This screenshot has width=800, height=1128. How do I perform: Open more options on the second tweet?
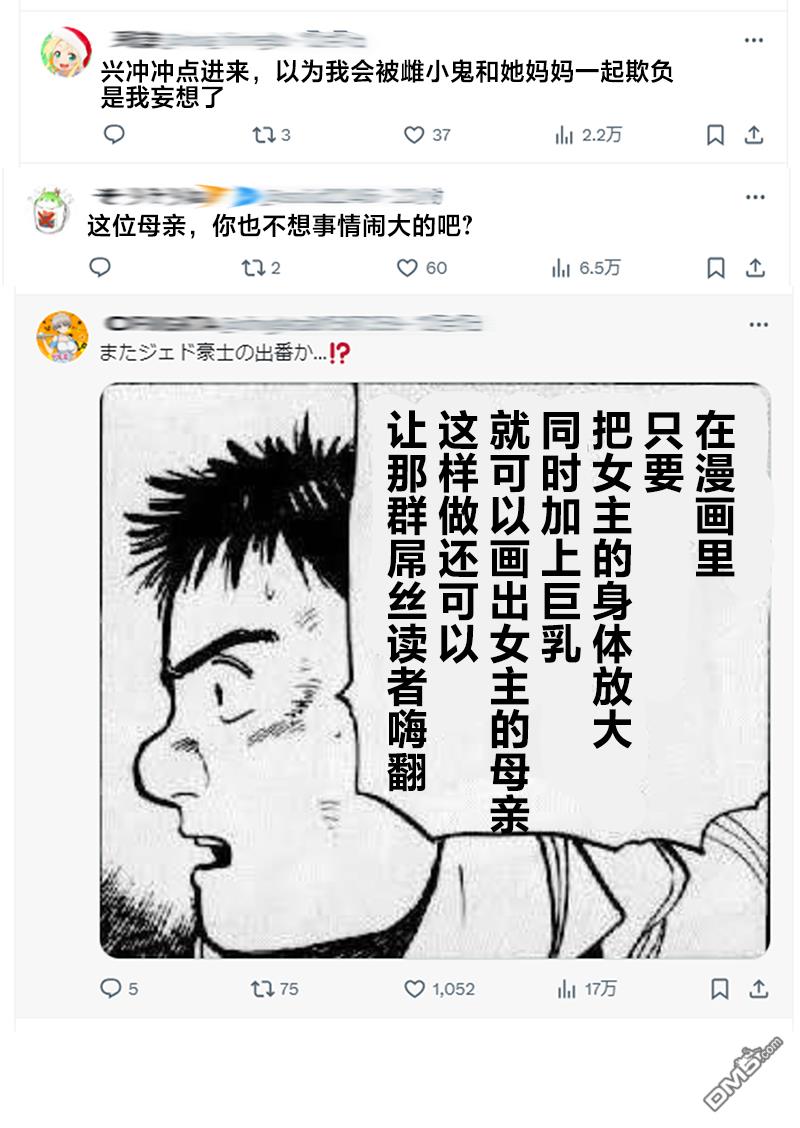[x=755, y=197]
